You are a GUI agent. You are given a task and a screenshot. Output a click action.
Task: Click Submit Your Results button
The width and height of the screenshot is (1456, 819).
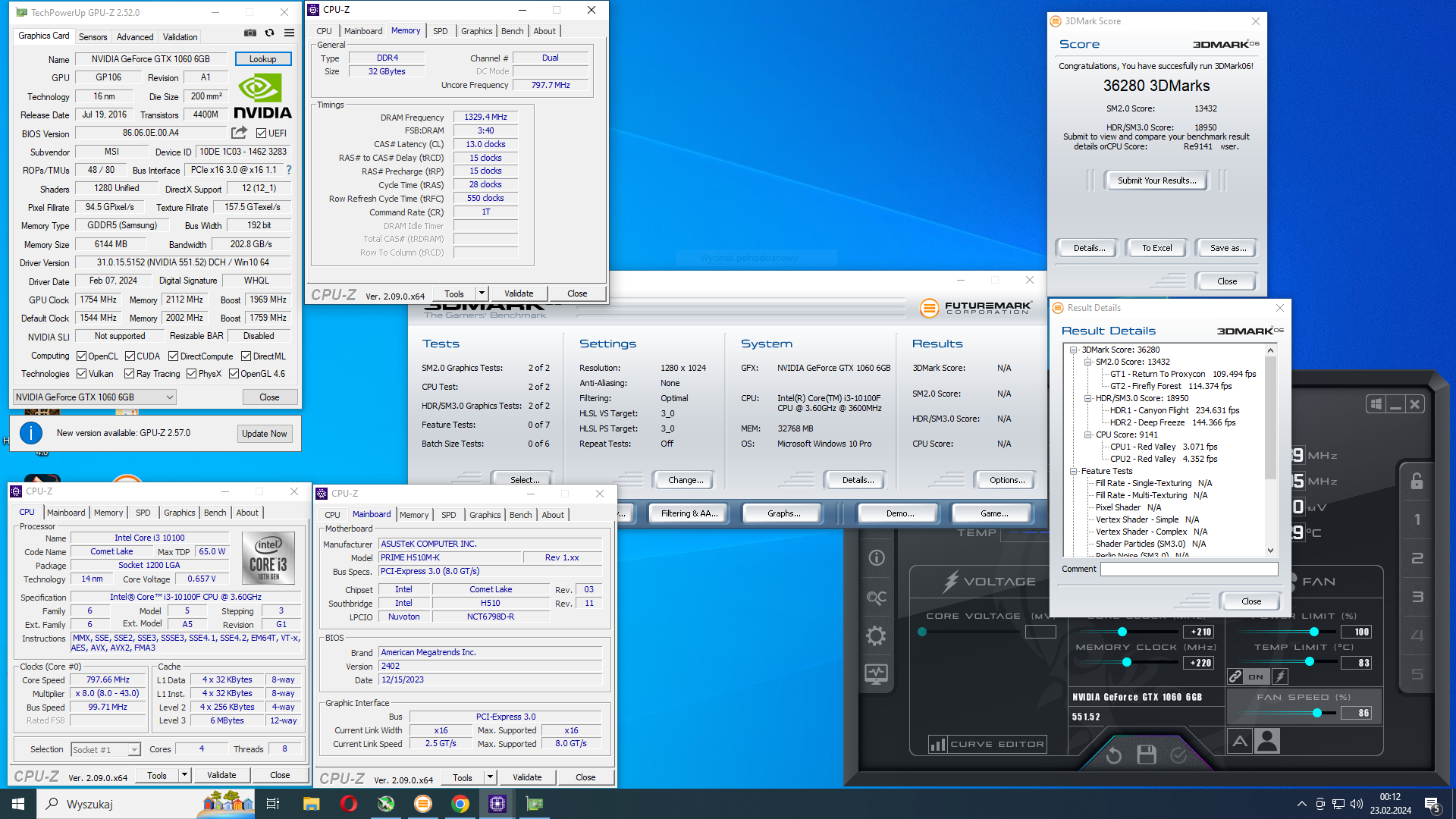[x=1156, y=180]
